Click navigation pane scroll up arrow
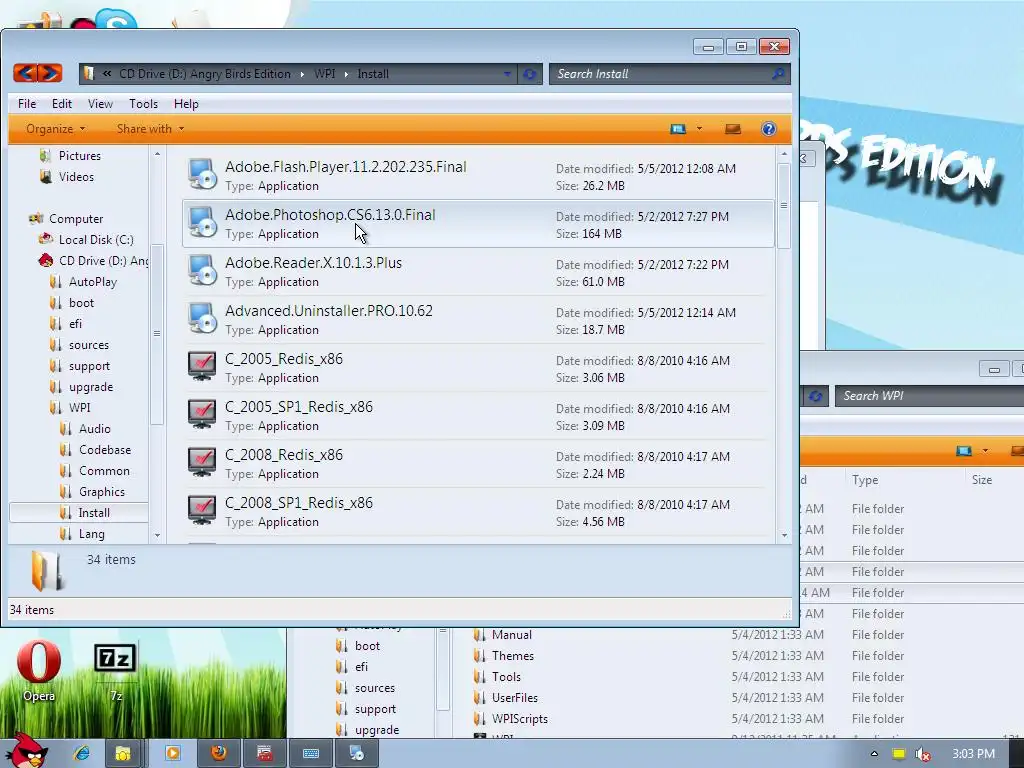This screenshot has width=1024, height=768. (157, 154)
